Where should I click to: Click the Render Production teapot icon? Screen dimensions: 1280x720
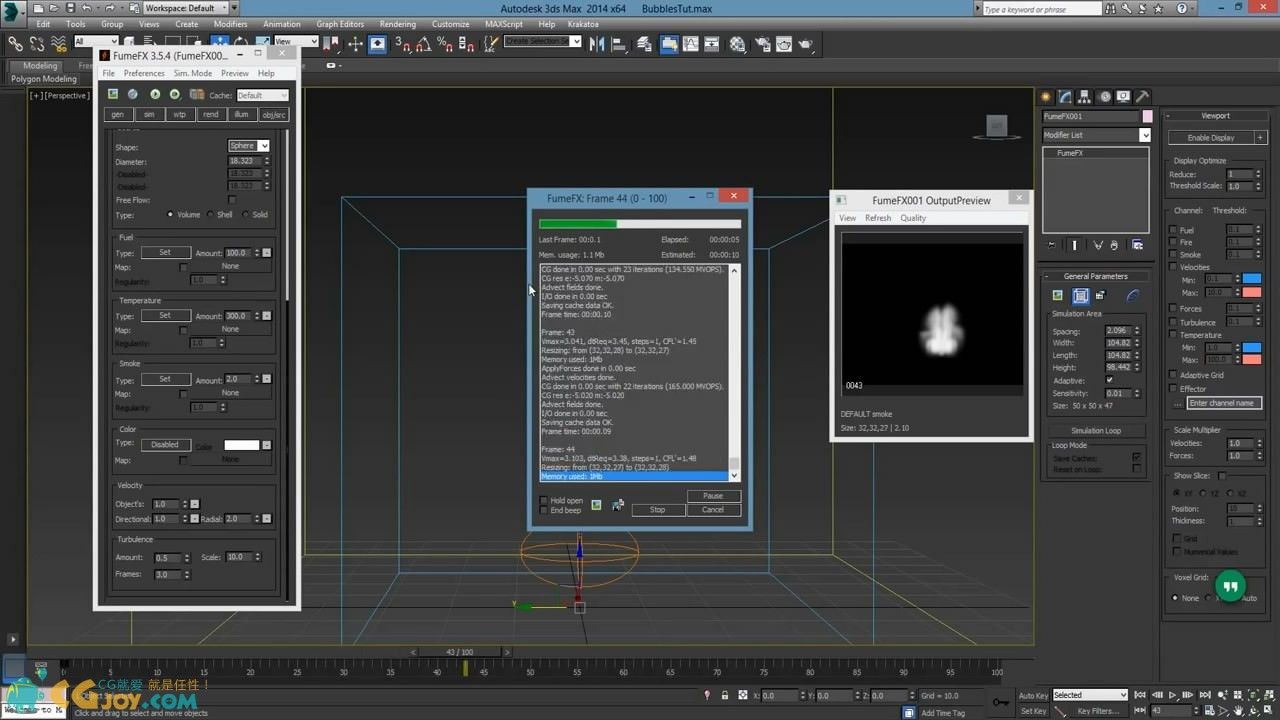pyautogui.click(x=807, y=44)
